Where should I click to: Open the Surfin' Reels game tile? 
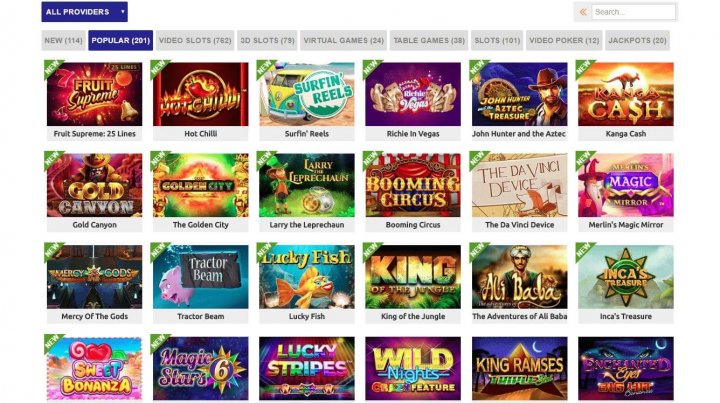click(x=307, y=94)
